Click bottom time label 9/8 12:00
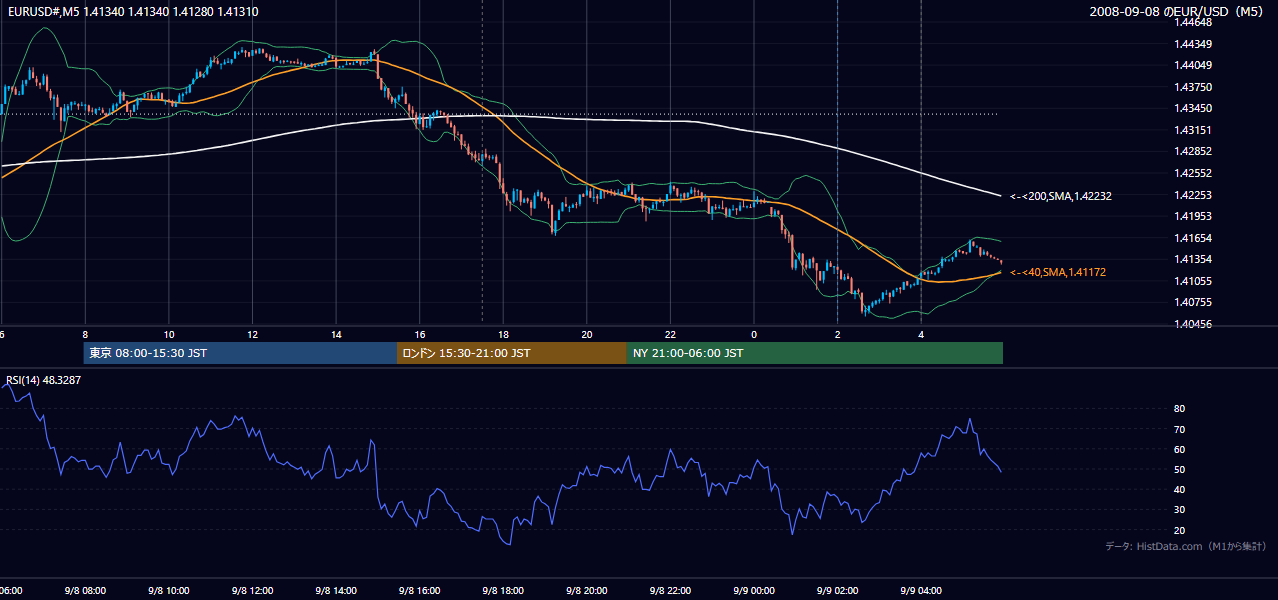1278x600 pixels. click(252, 591)
